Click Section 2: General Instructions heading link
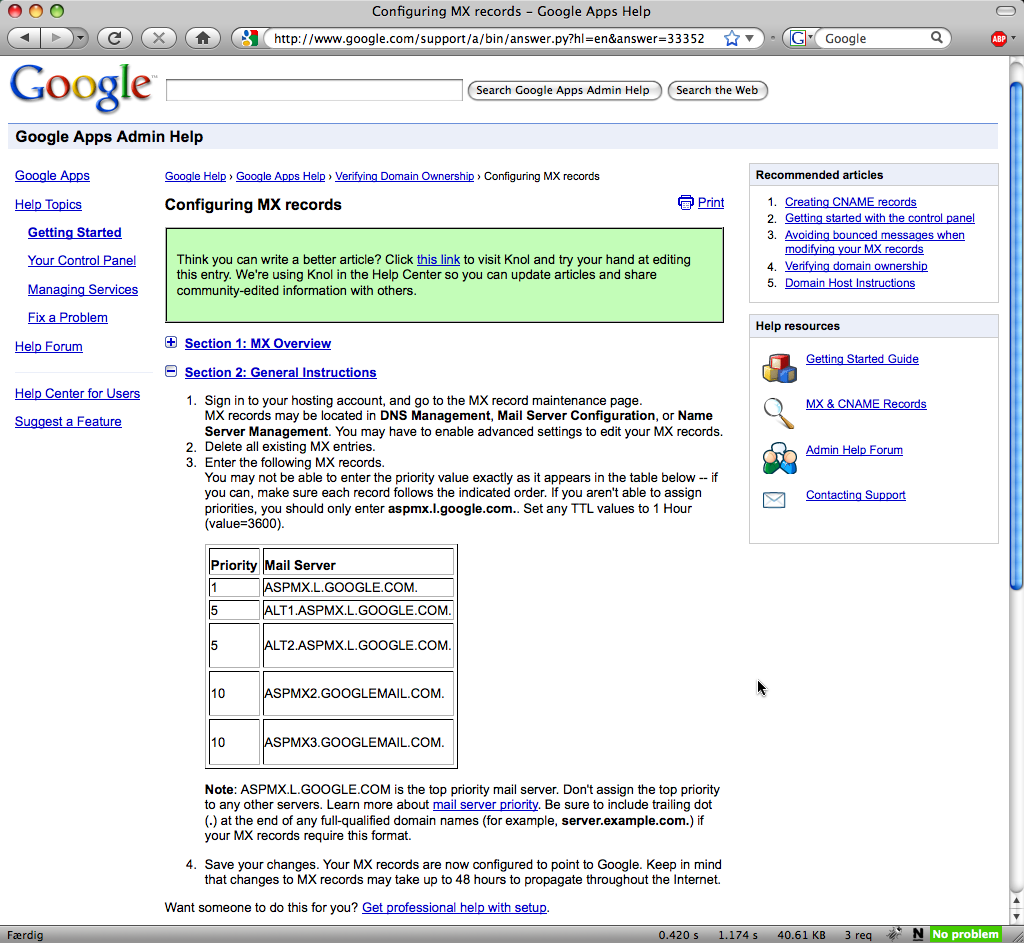 point(281,372)
